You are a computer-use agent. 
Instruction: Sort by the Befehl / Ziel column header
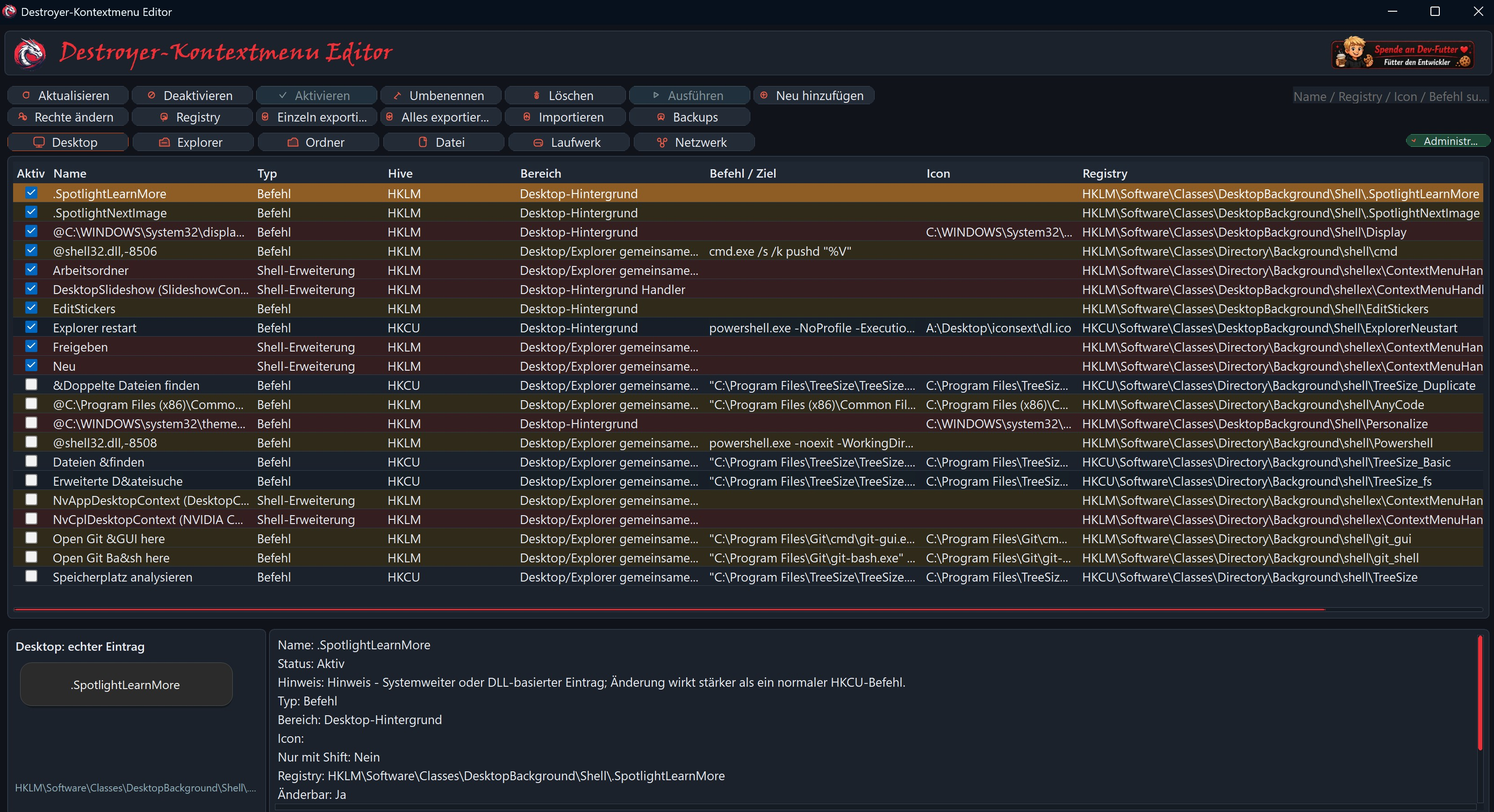[x=743, y=173]
